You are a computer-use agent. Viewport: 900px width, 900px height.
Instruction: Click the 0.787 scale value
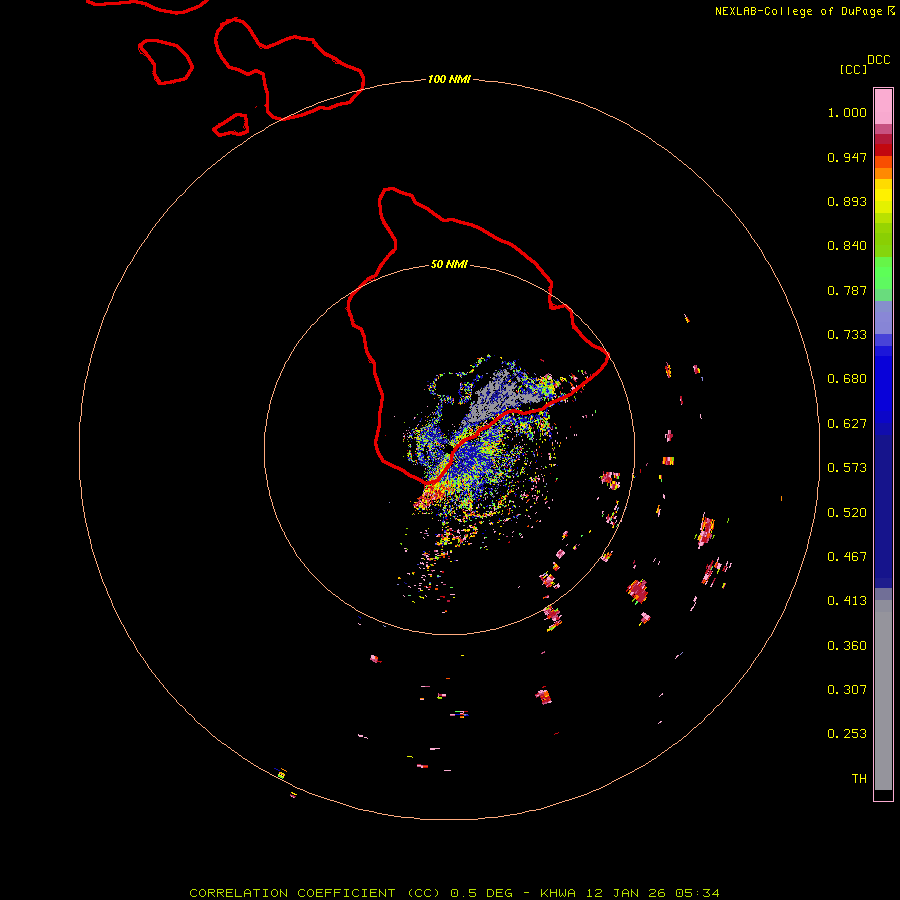(x=847, y=290)
